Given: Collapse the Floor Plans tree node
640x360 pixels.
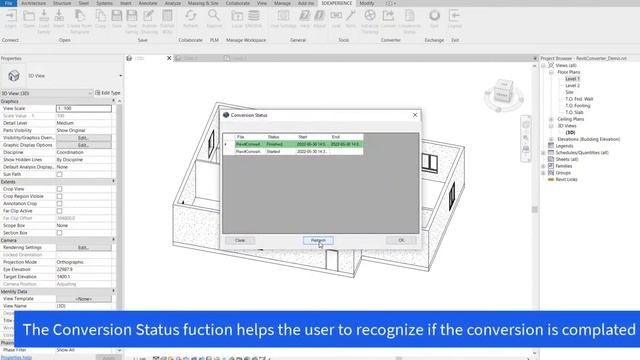Looking at the screenshot, I should [551, 72].
